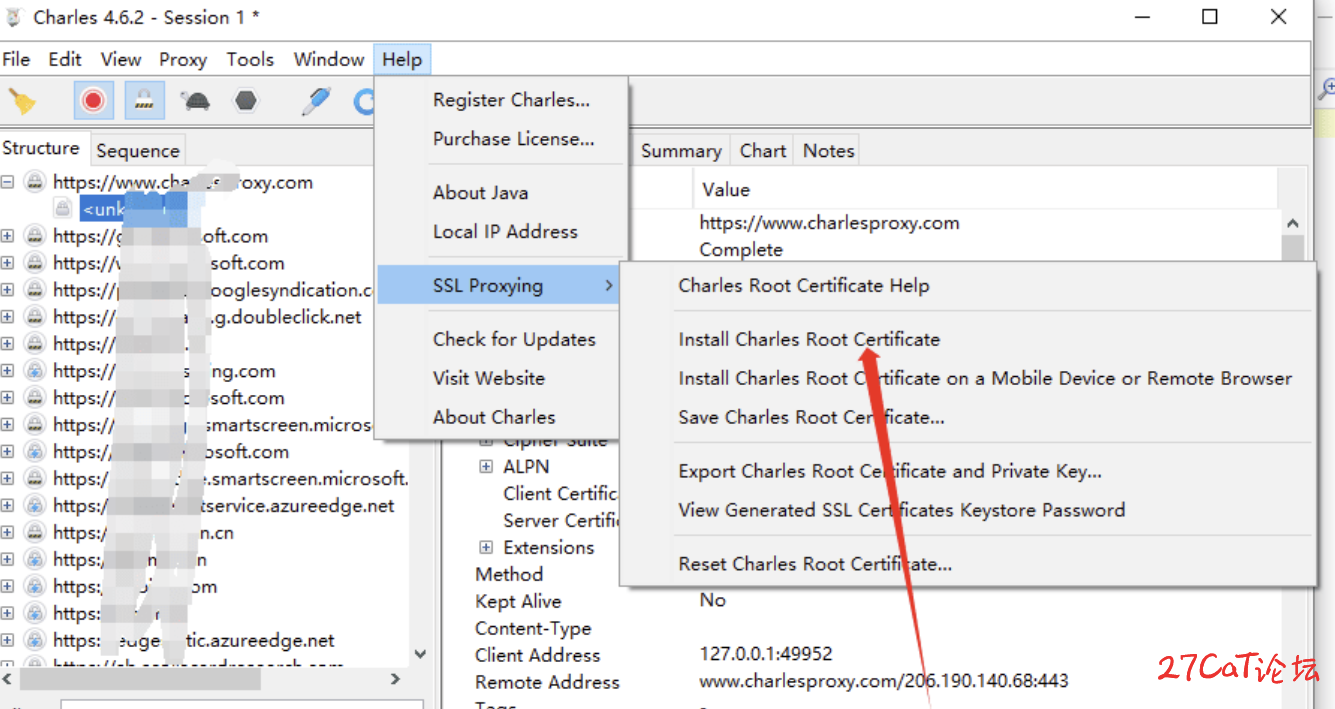Toggle recording with the red record button
Image resolution: width=1335 pixels, height=709 pixels.
[x=93, y=101]
